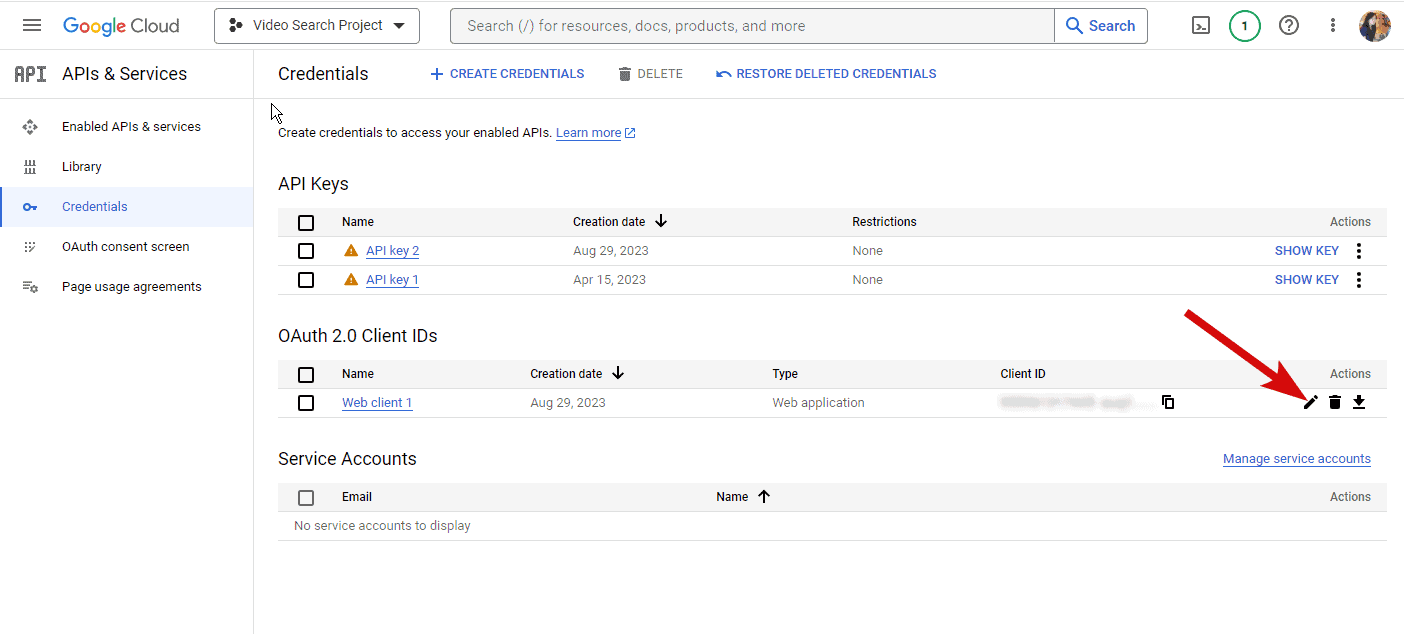Open actions menu for API key 1
This screenshot has height=634, width=1404.
pos(1359,280)
